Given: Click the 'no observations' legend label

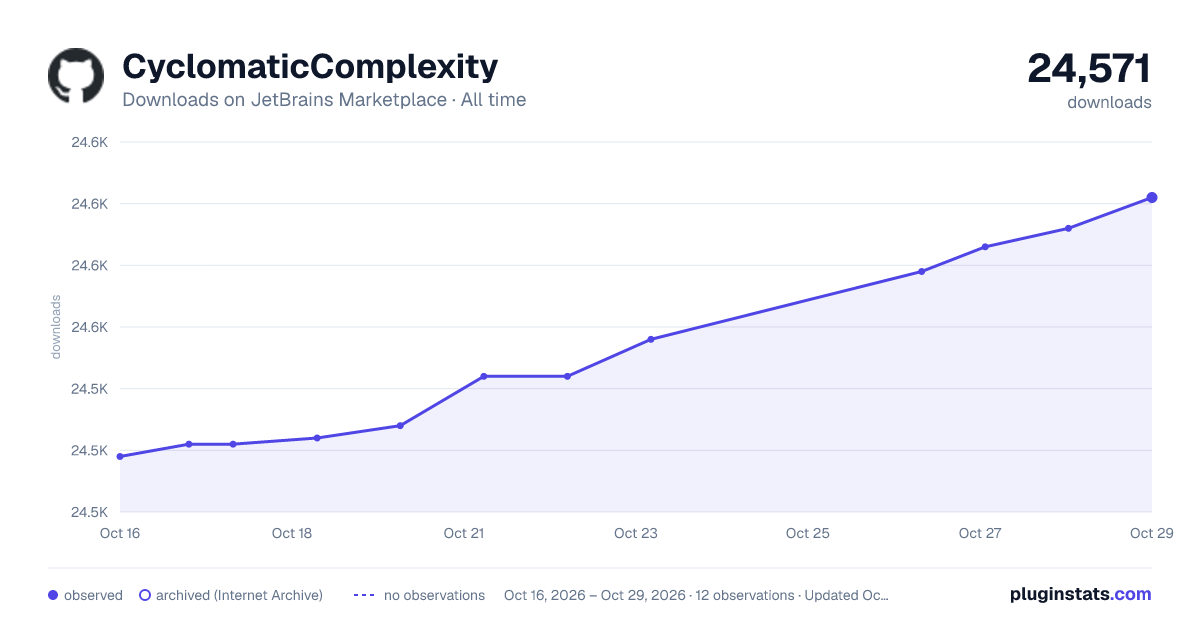Looking at the screenshot, I should coord(434,595).
